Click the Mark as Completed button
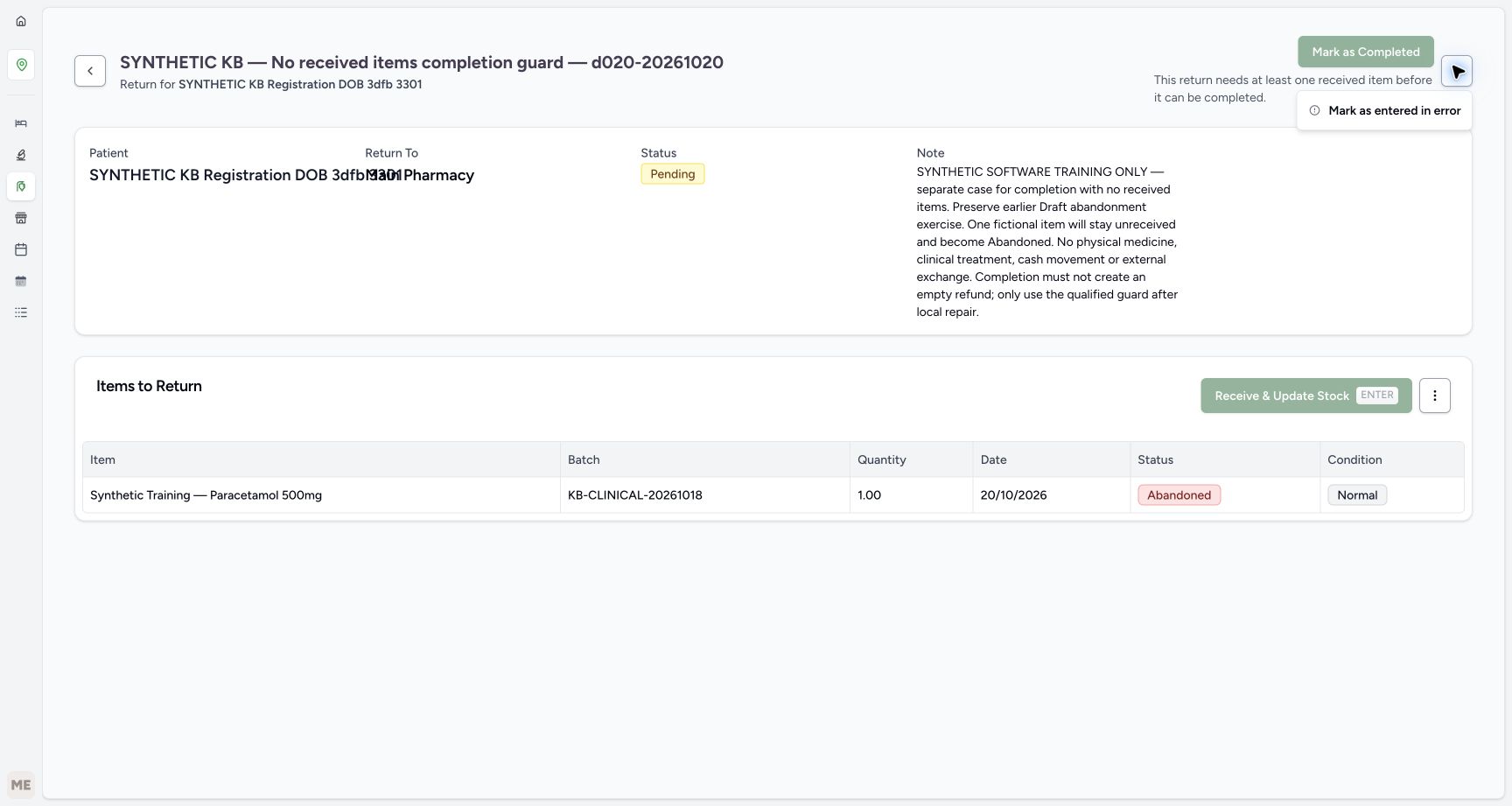This screenshot has width=1512, height=806. click(x=1366, y=52)
